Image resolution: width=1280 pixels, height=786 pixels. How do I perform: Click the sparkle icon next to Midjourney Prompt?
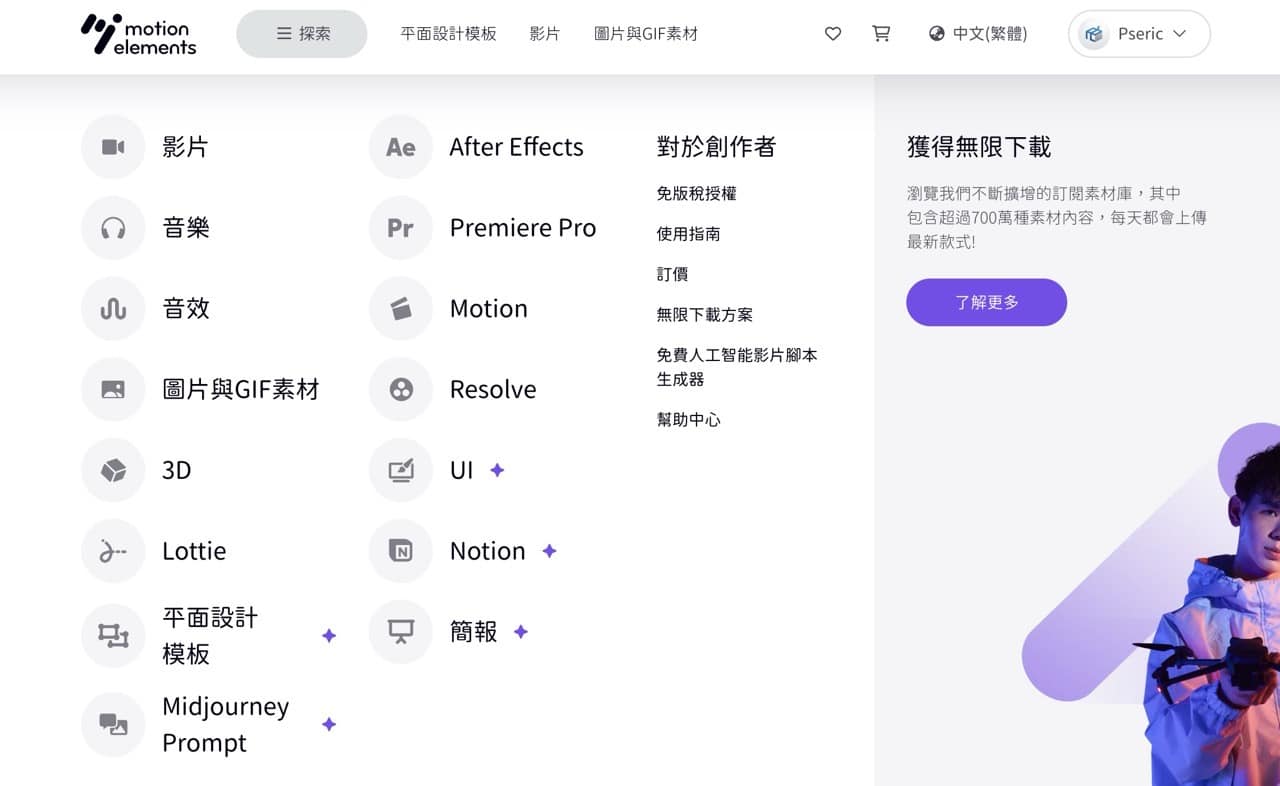tap(329, 724)
